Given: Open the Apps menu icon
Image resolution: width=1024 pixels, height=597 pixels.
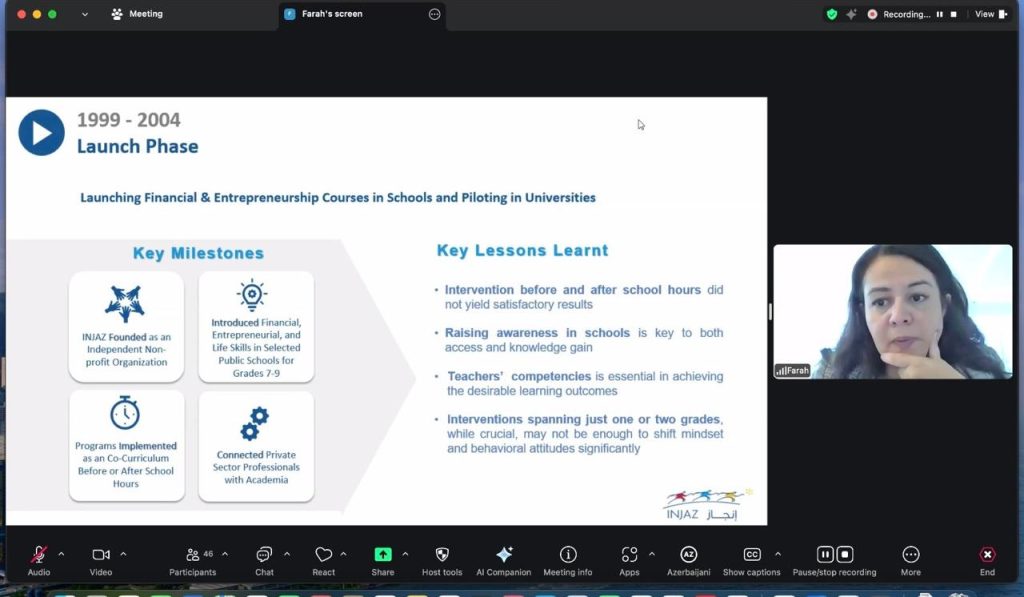Looking at the screenshot, I should click(x=629, y=555).
